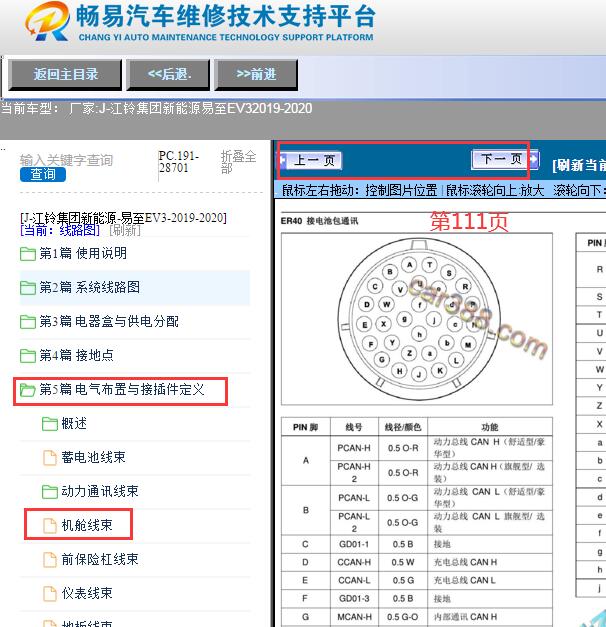The image size is (606, 627).
Task: Go forward with the >>前进 button
Action: tap(256, 74)
